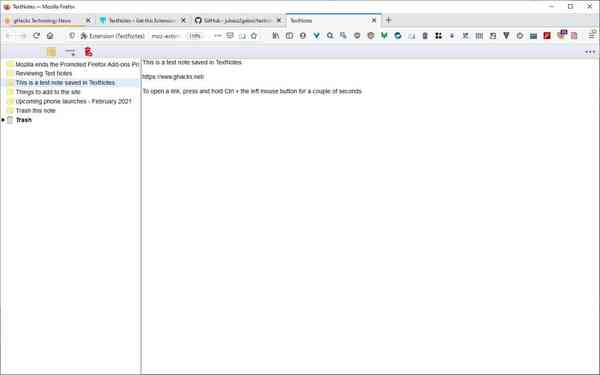Close the TextNotes Get this Extension tab
The width and height of the screenshot is (600, 375).
click(183, 20)
